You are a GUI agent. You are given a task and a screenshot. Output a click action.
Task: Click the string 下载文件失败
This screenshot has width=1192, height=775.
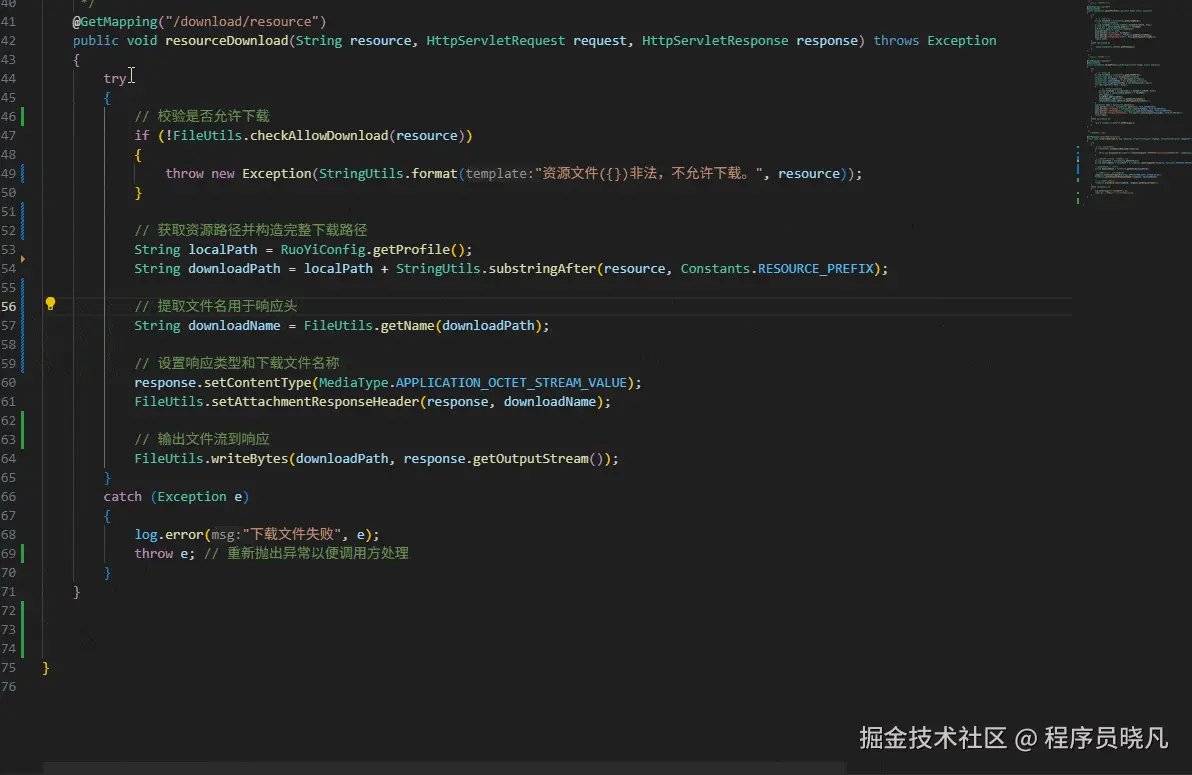pos(292,535)
